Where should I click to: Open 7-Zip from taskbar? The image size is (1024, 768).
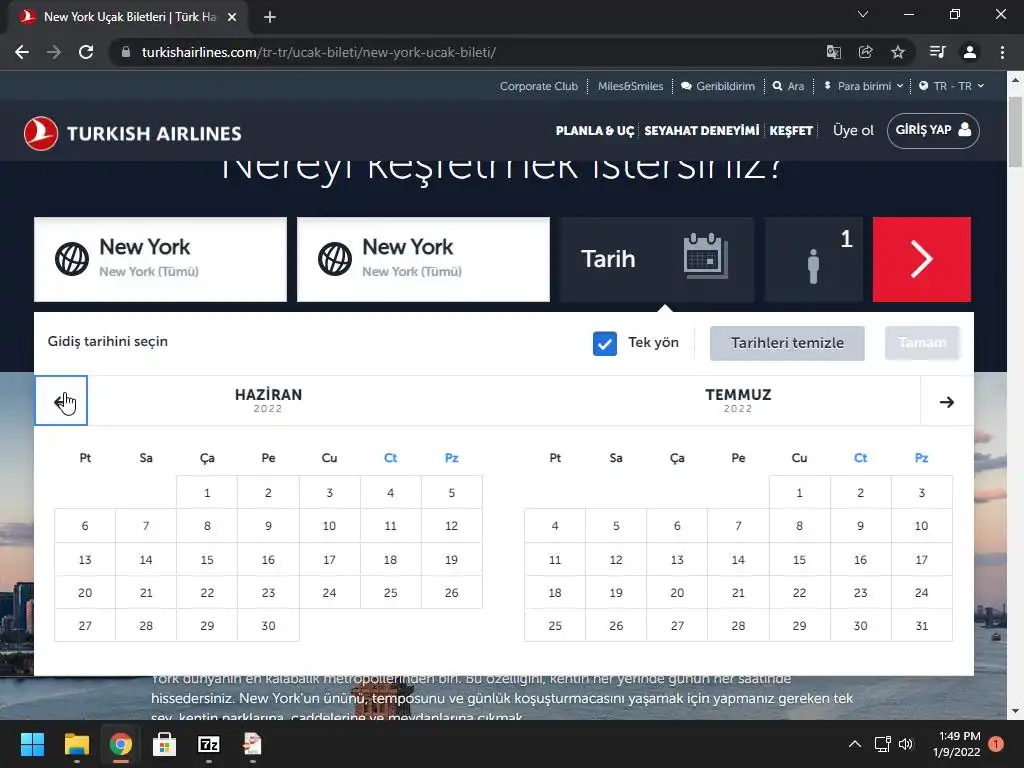click(x=209, y=744)
